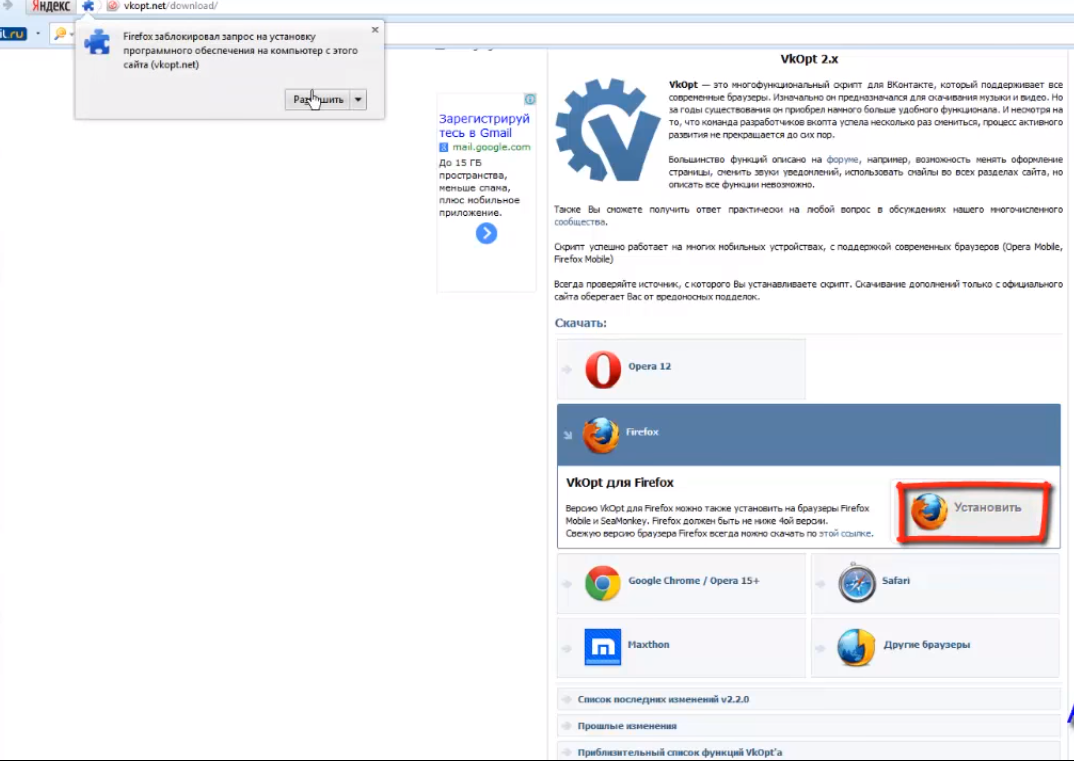This screenshot has width=1074, height=761.
Task: Click the magnifier search icon in the Mail.ru toolbar
Action: (60, 33)
